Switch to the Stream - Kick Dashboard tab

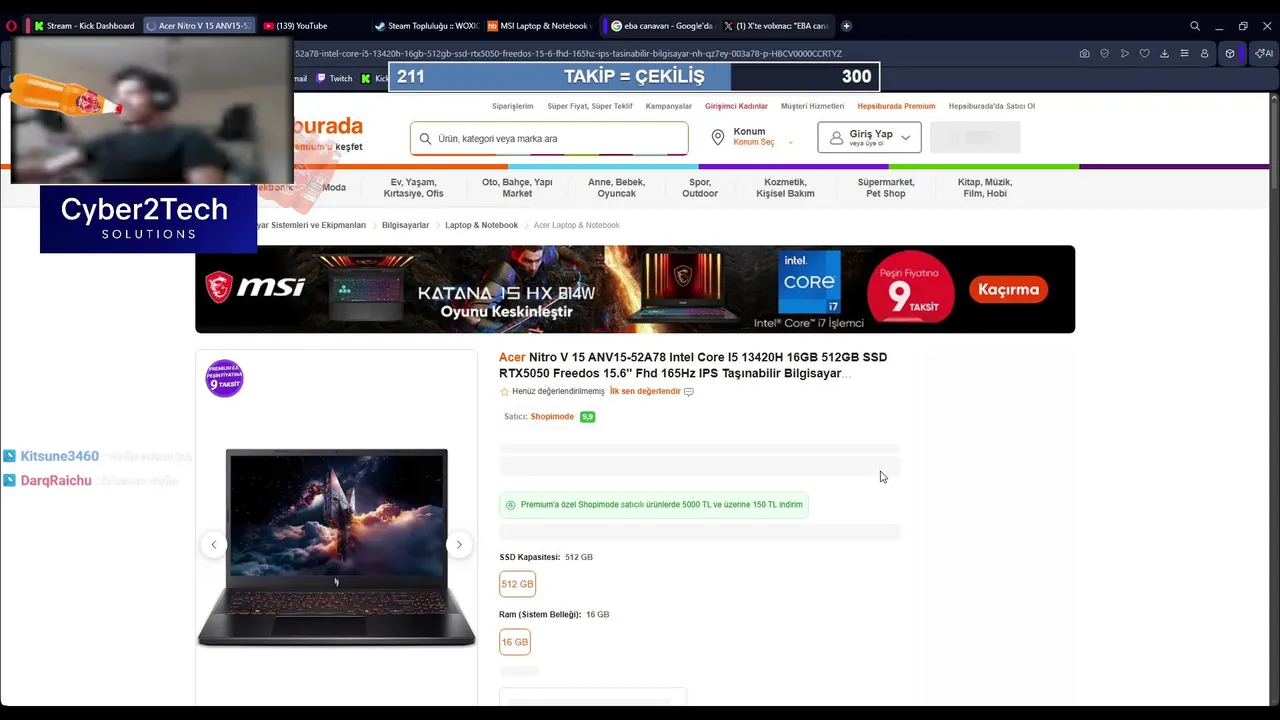(x=84, y=26)
